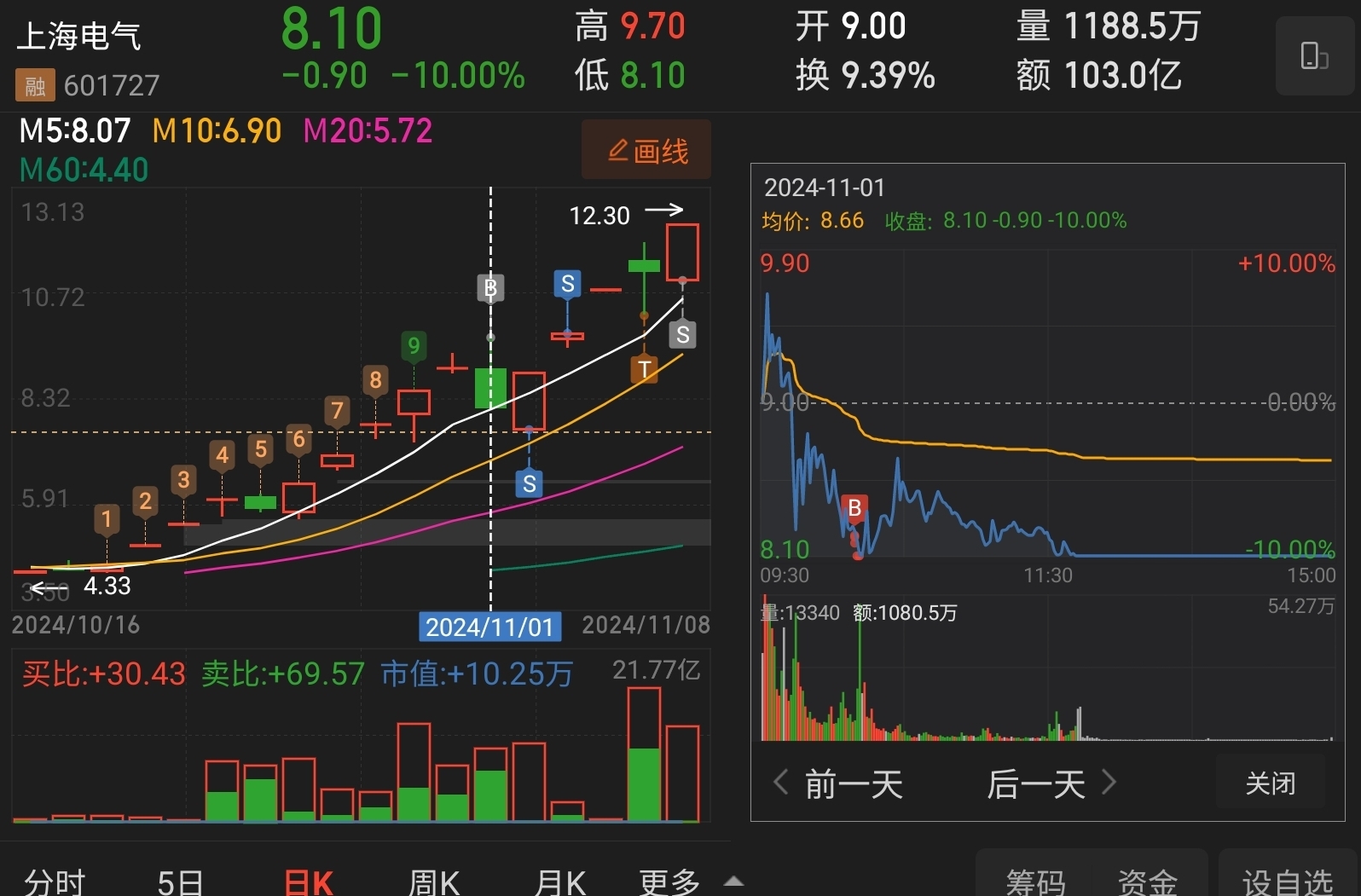Tap the landscape rotate screen icon
Viewport: 1361px width, 896px height.
click(x=1314, y=55)
